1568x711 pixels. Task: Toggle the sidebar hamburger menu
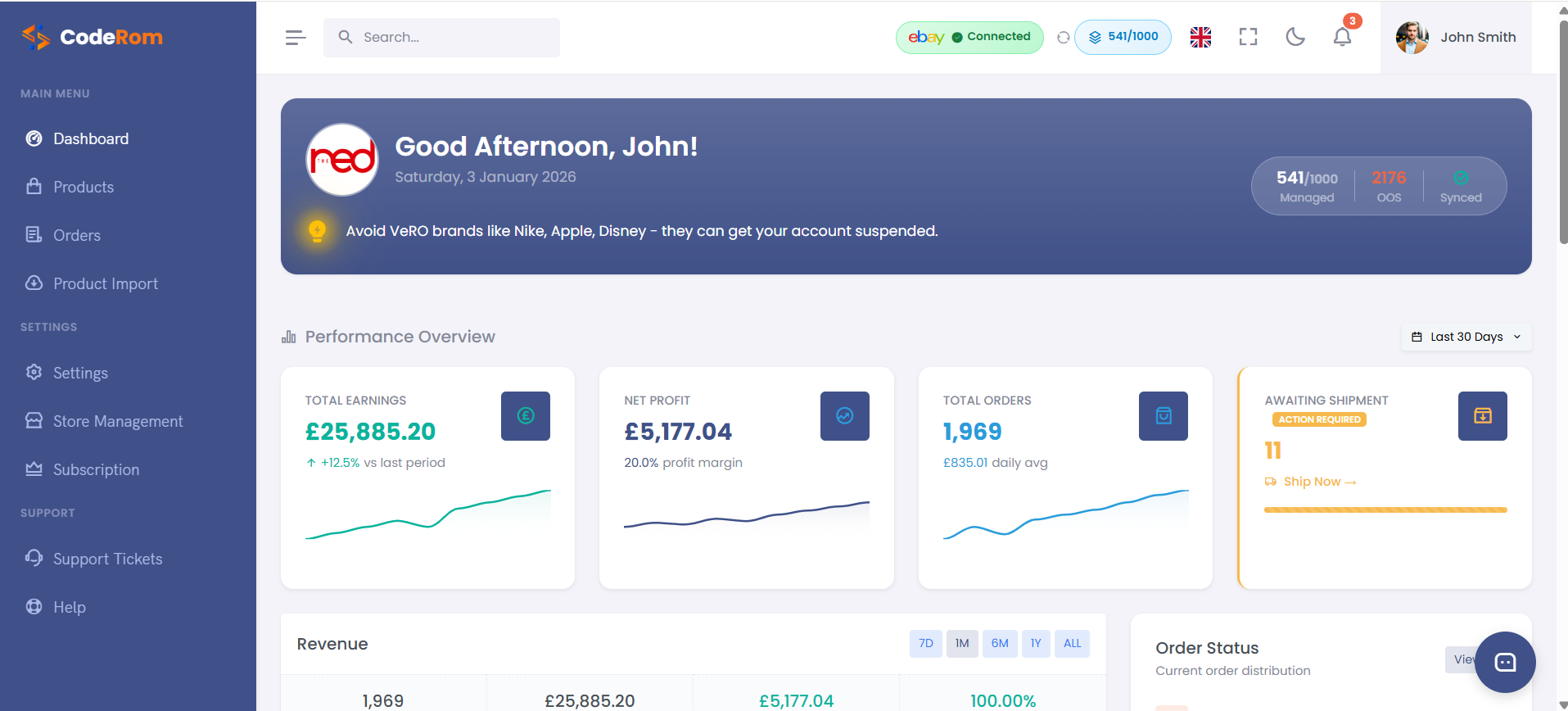(296, 38)
